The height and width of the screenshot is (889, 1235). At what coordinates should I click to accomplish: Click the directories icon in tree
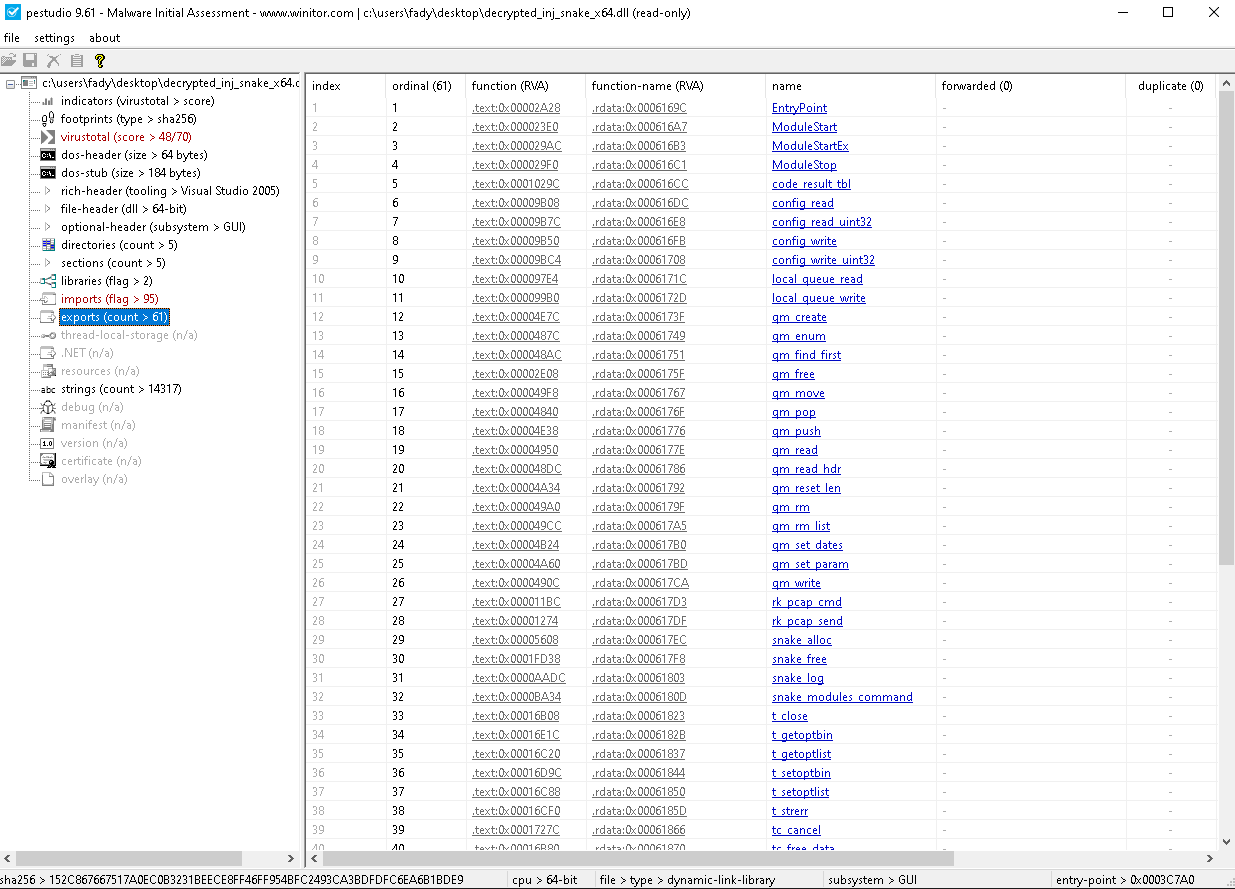point(47,245)
